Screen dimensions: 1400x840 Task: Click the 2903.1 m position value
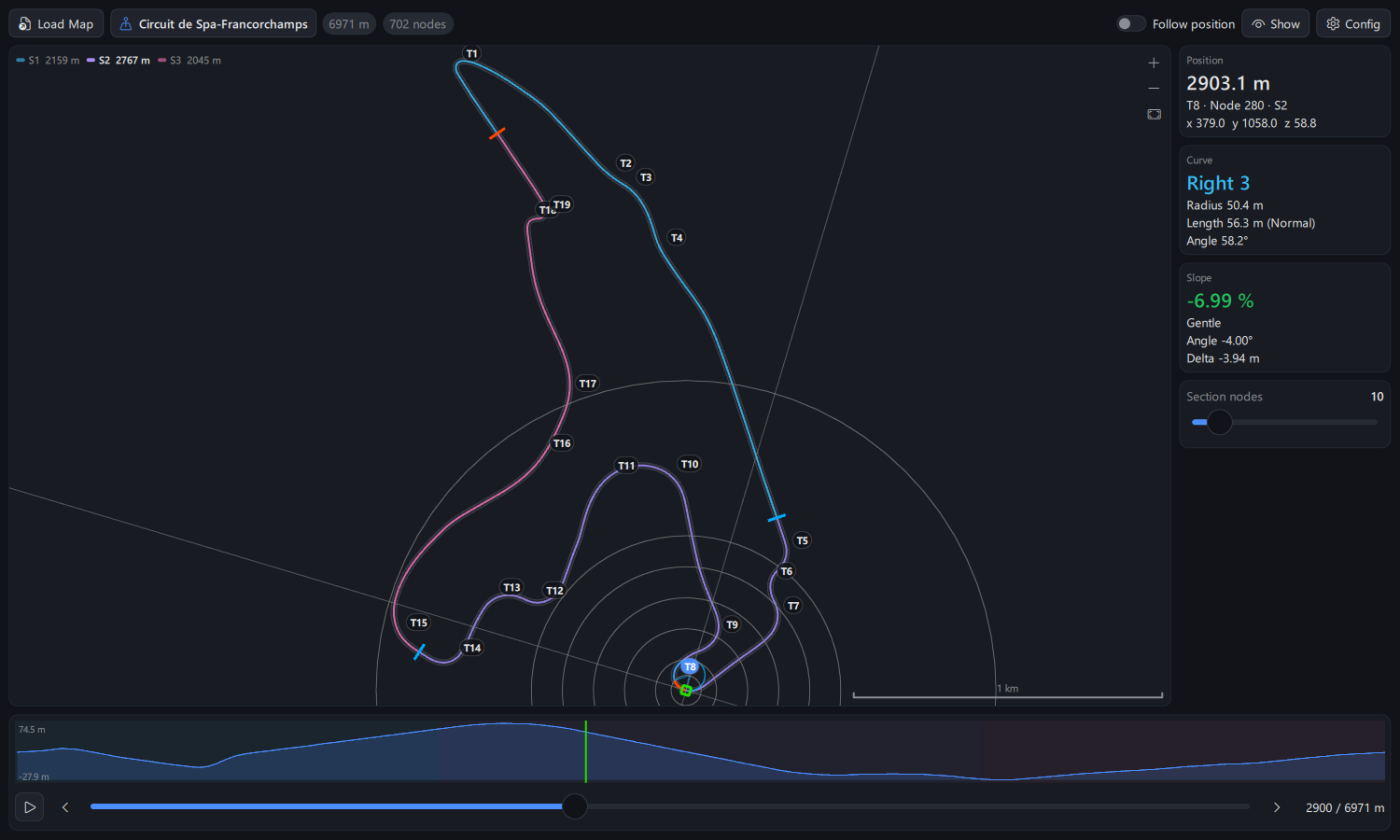1228,84
